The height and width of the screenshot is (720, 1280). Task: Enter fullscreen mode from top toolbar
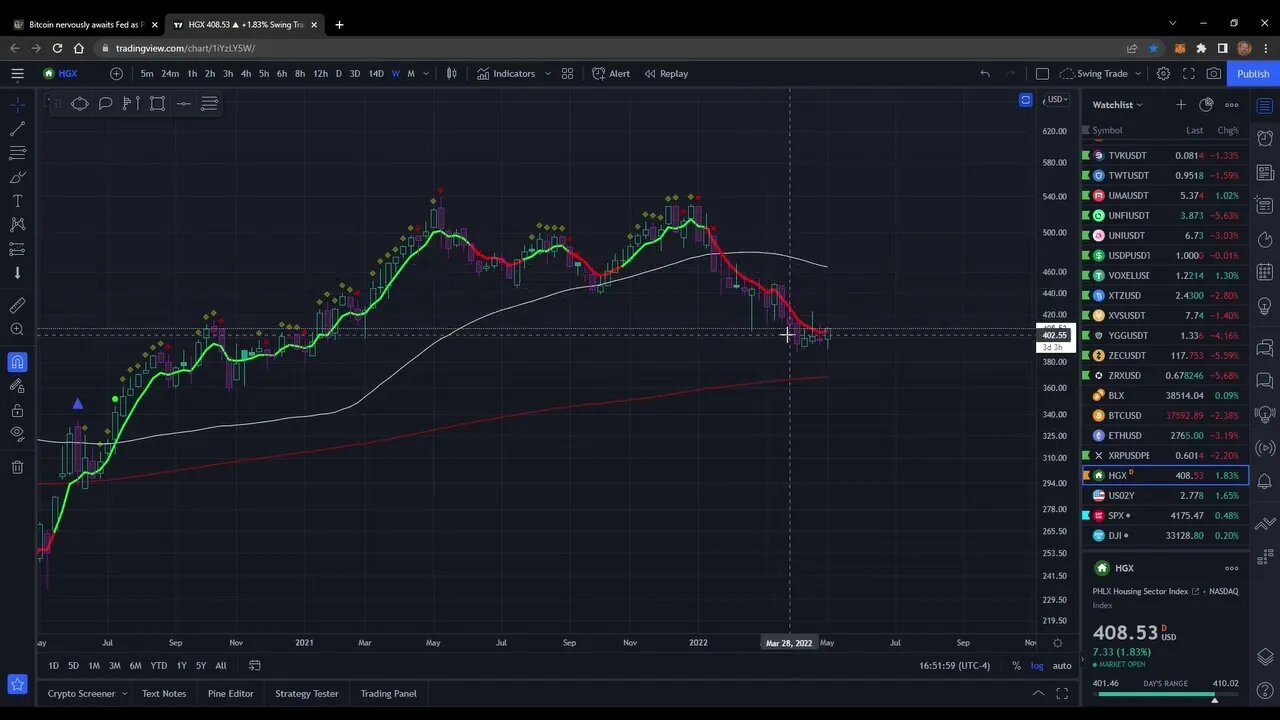click(x=1188, y=73)
